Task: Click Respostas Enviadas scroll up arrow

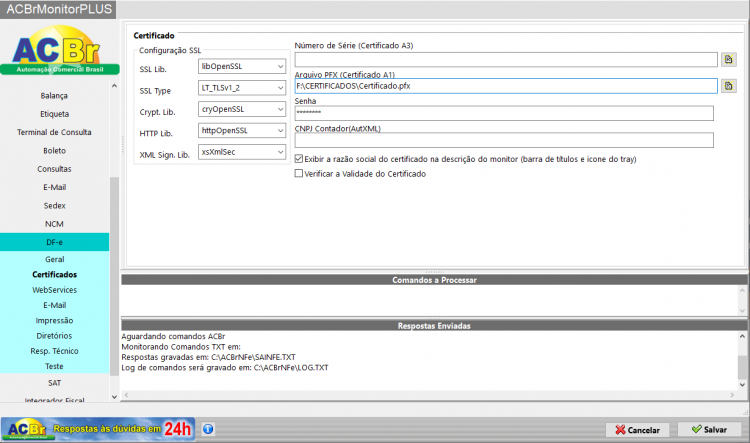Action: pos(742,336)
